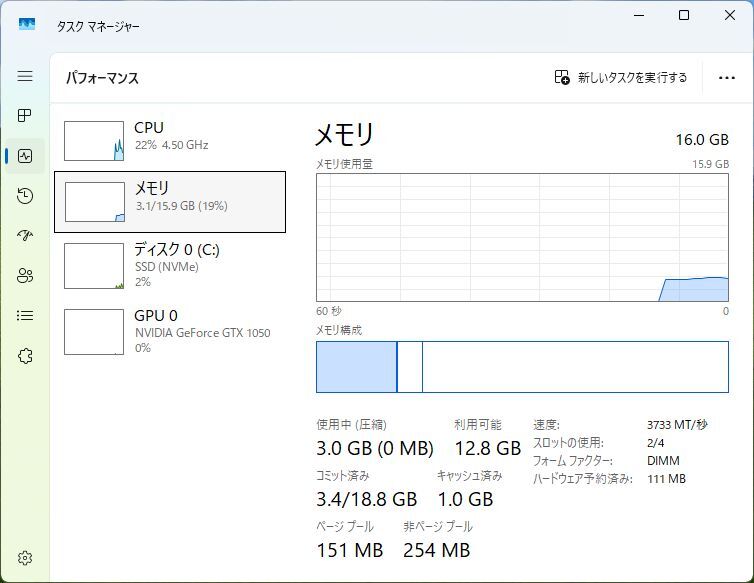Open Task Manager settings gear
Image resolution: width=754 pixels, height=583 pixels.
click(x=25, y=558)
